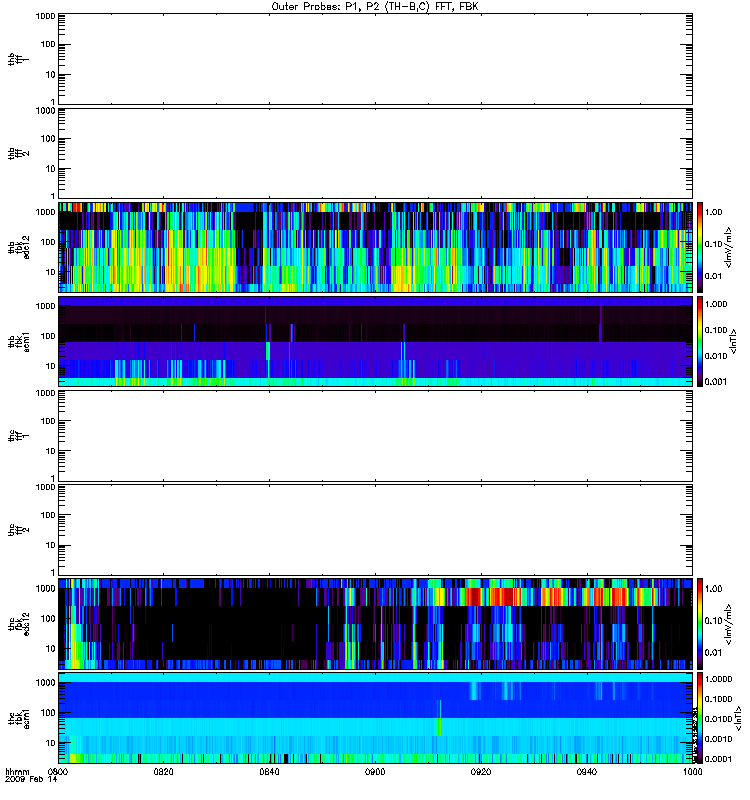Click the '0820' time axis label
Image resolution: width=750 pixels, height=800 pixels.
coord(163,771)
